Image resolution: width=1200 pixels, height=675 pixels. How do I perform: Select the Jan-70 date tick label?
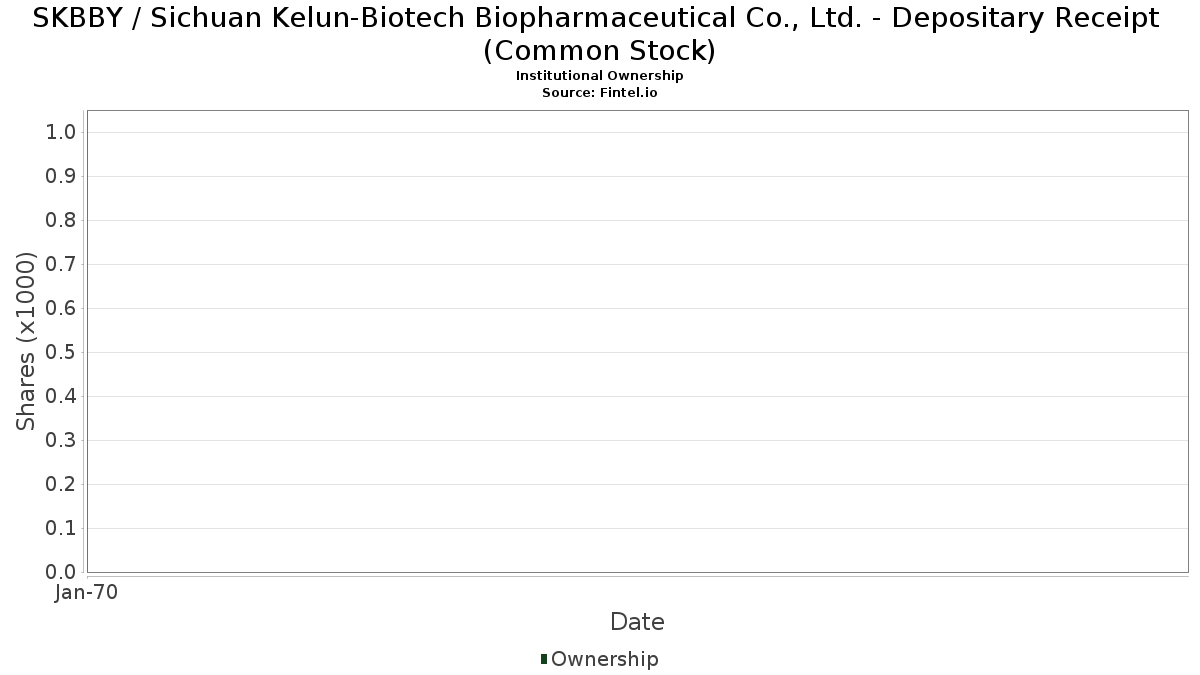[87, 593]
